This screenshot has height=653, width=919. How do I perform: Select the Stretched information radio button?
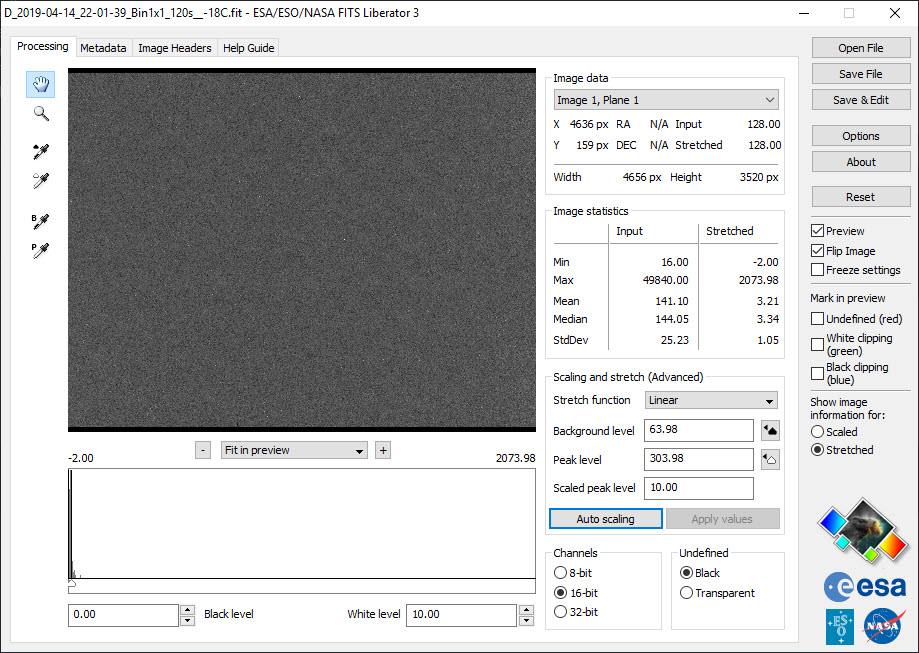tap(818, 450)
